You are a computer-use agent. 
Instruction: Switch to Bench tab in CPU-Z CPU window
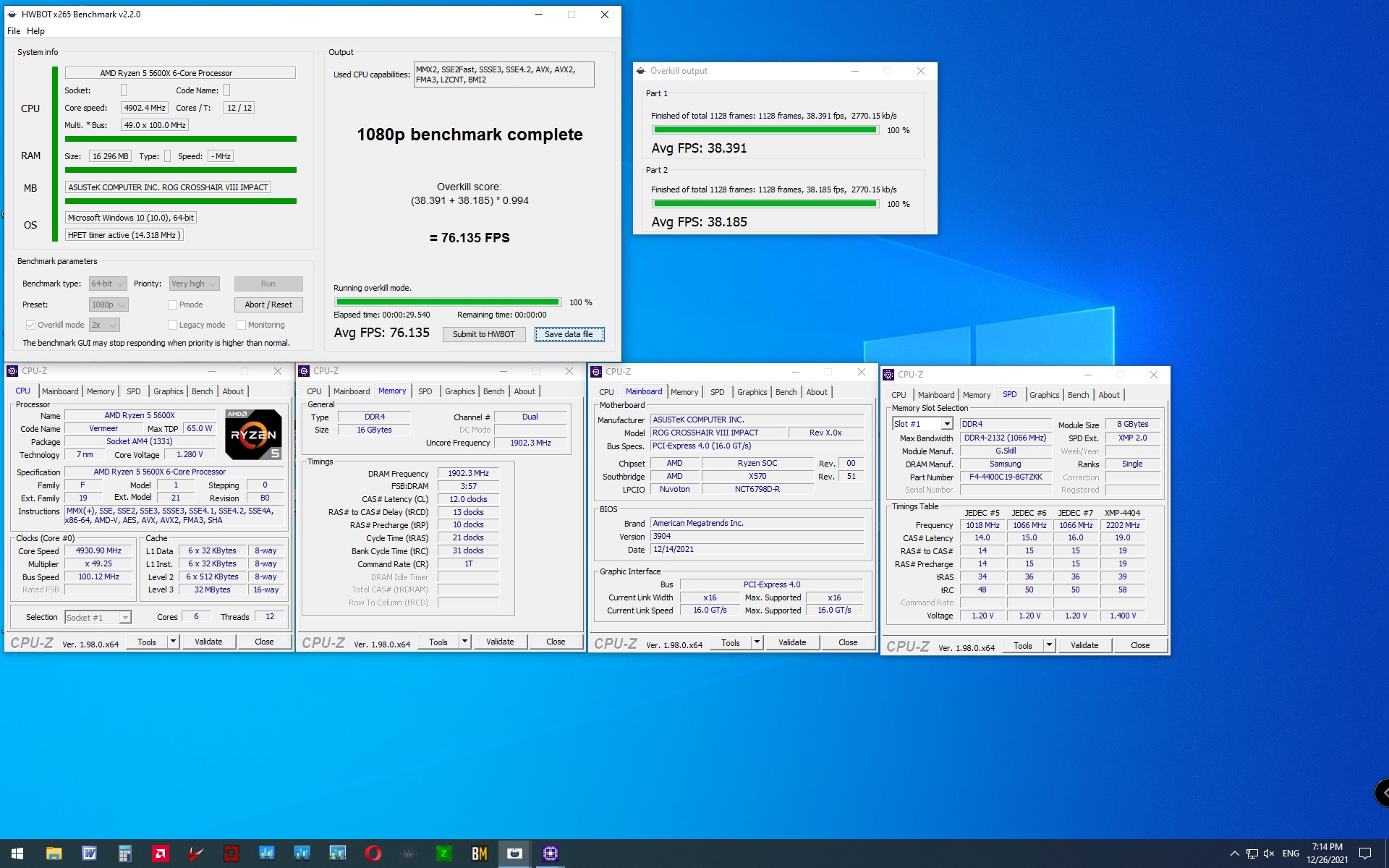[x=202, y=391]
